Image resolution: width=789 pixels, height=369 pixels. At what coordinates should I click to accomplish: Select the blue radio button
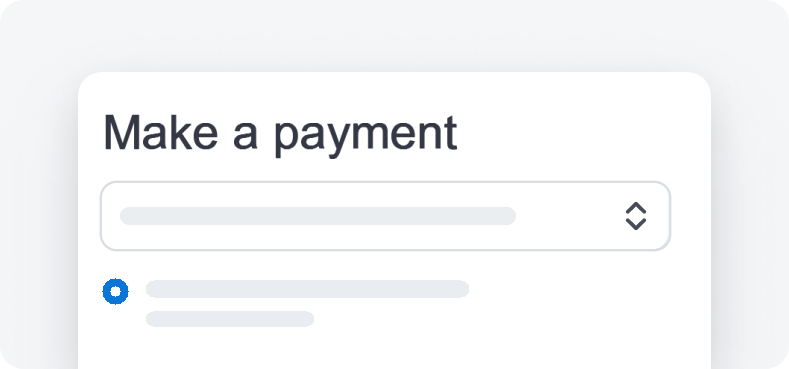[116, 291]
